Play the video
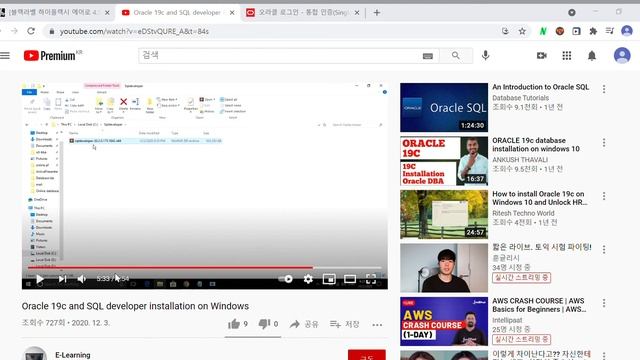 [x=40, y=279]
